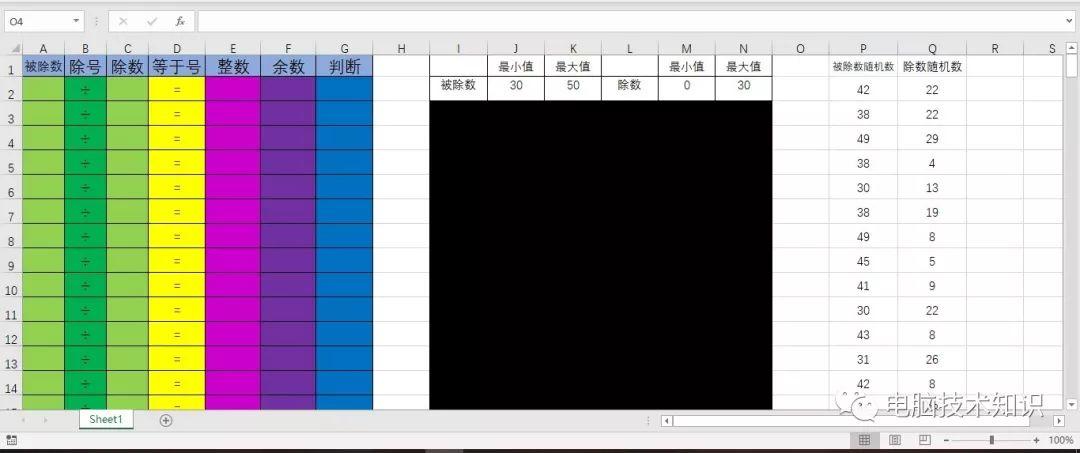
Task: Select cell M2 with value 0
Action: 687,86
